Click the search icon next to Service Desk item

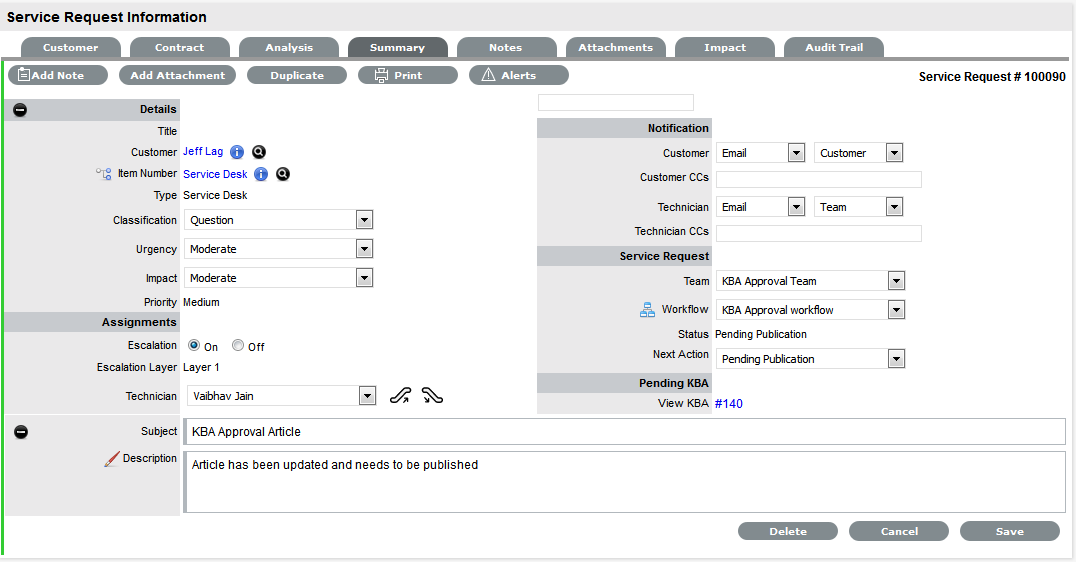coord(283,174)
